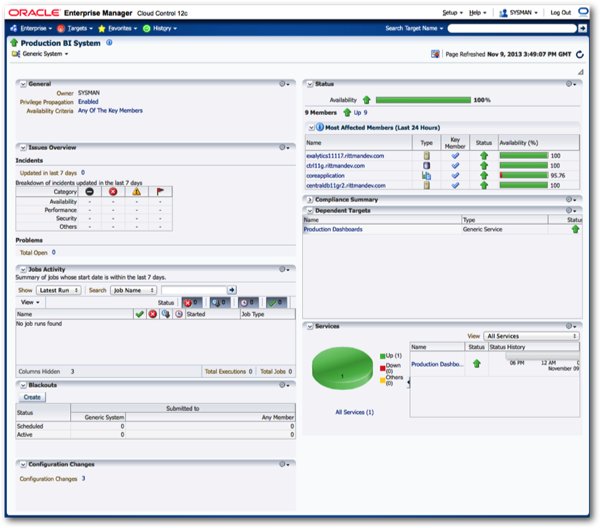This screenshot has width=600, height=528.
Task: Collapse the Issues Overview panel
Action: click(x=23, y=148)
